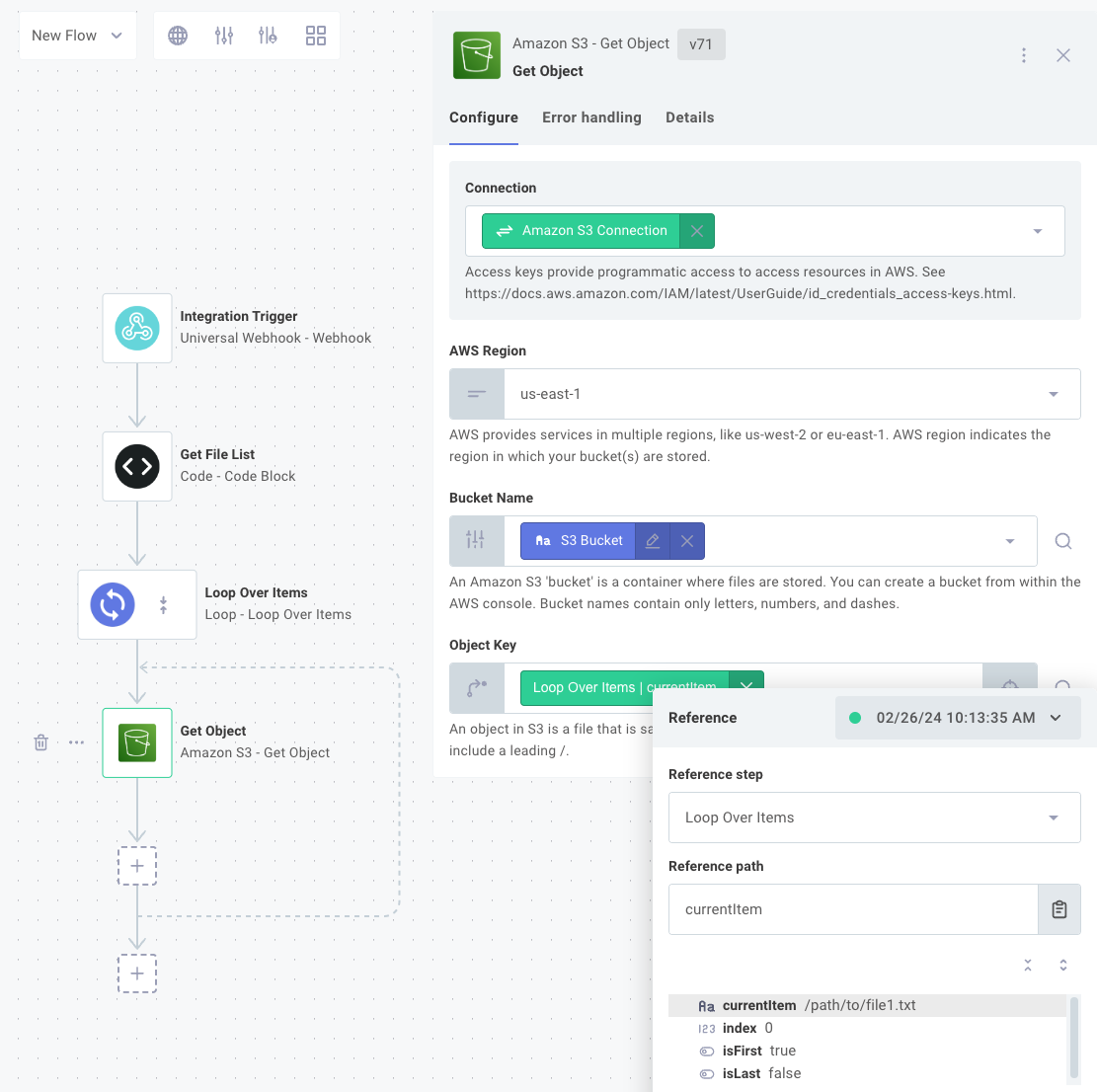Viewport: 1097px width, 1092px height.
Task: Paste into Reference path with clipboard icon
Action: tap(1059, 908)
